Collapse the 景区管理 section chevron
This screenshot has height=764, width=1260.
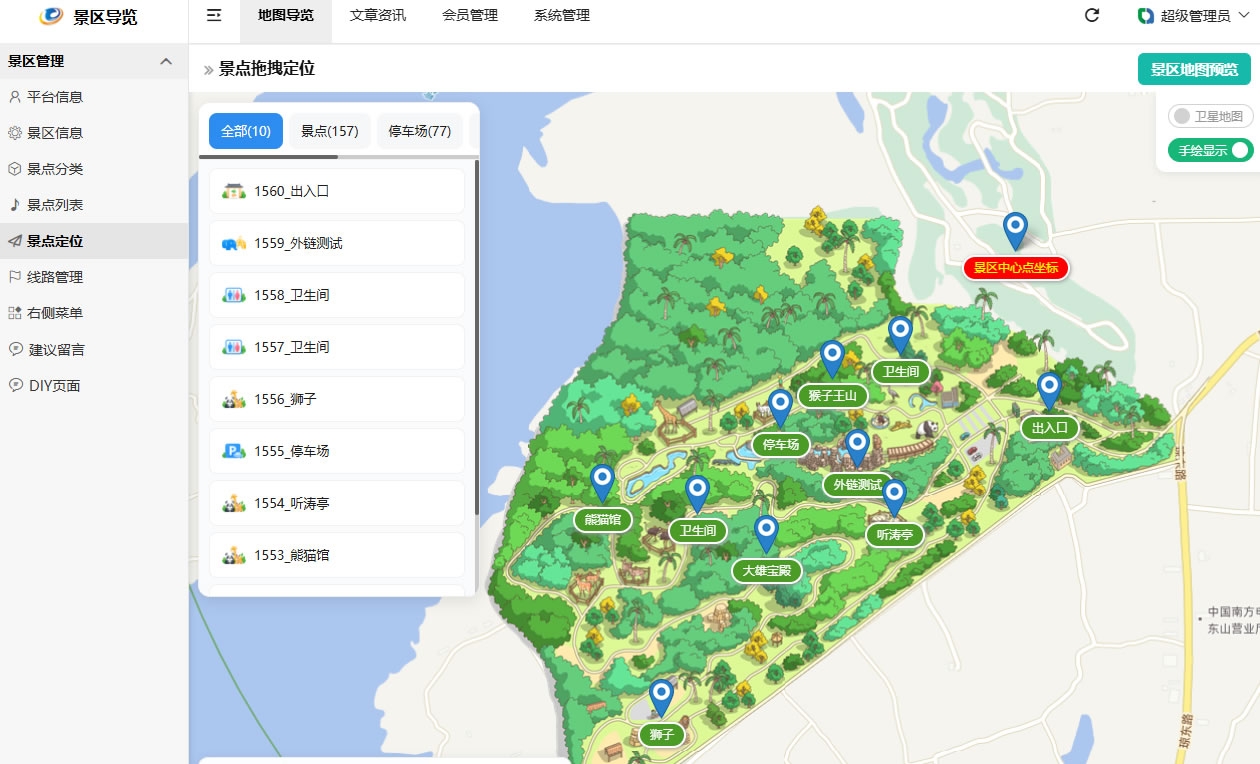point(166,61)
